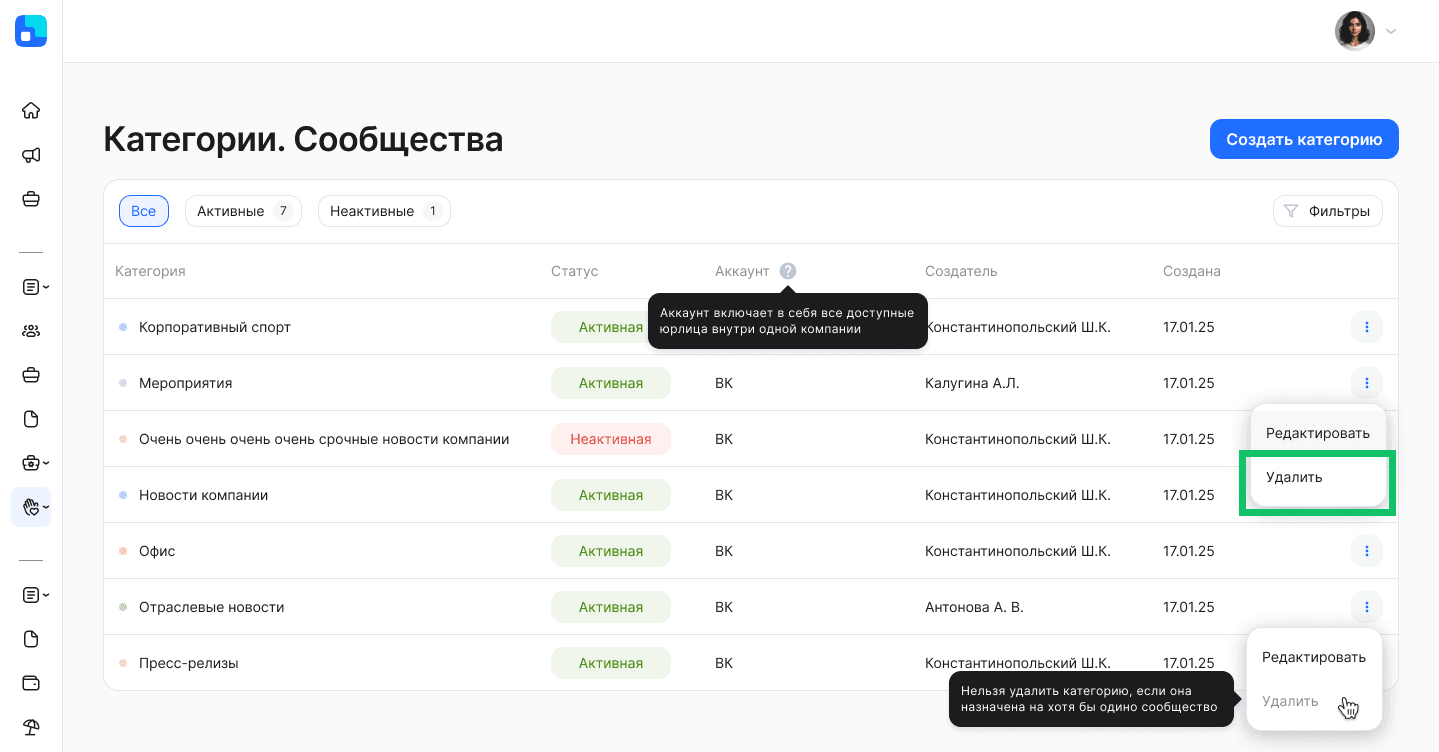This screenshot has height=752, width=1439.
Task: Click the blue app logo top left
Action: [x=31, y=31]
